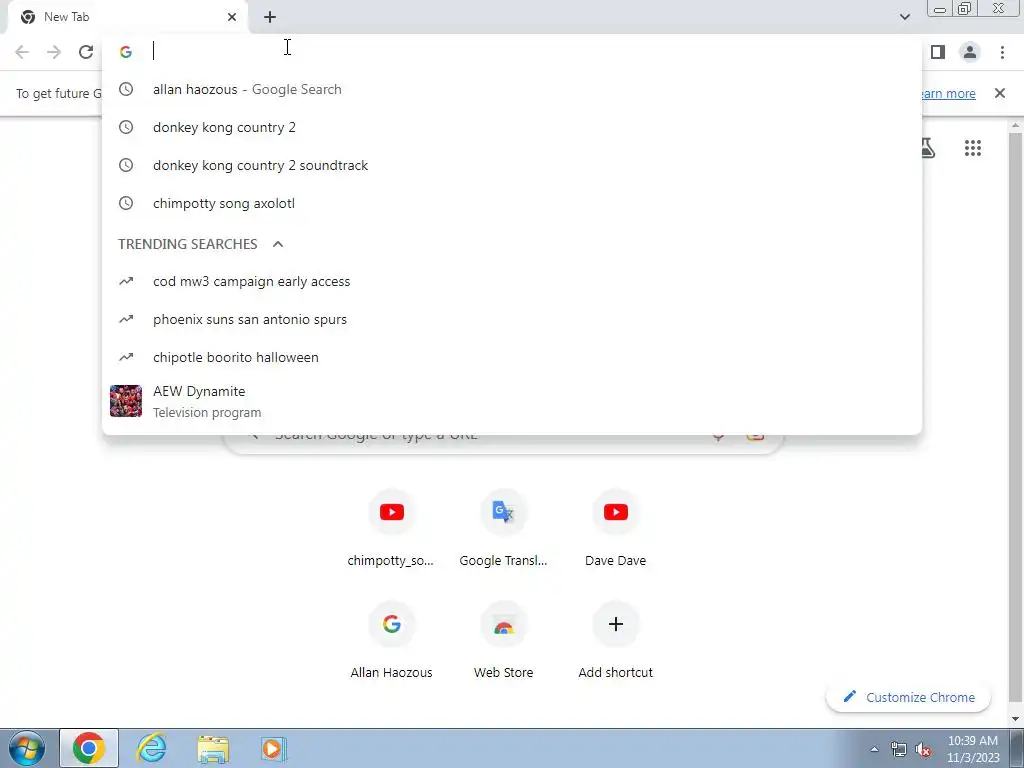Open the Windows Start menu
The width and height of the screenshot is (1024, 768).
point(27,748)
